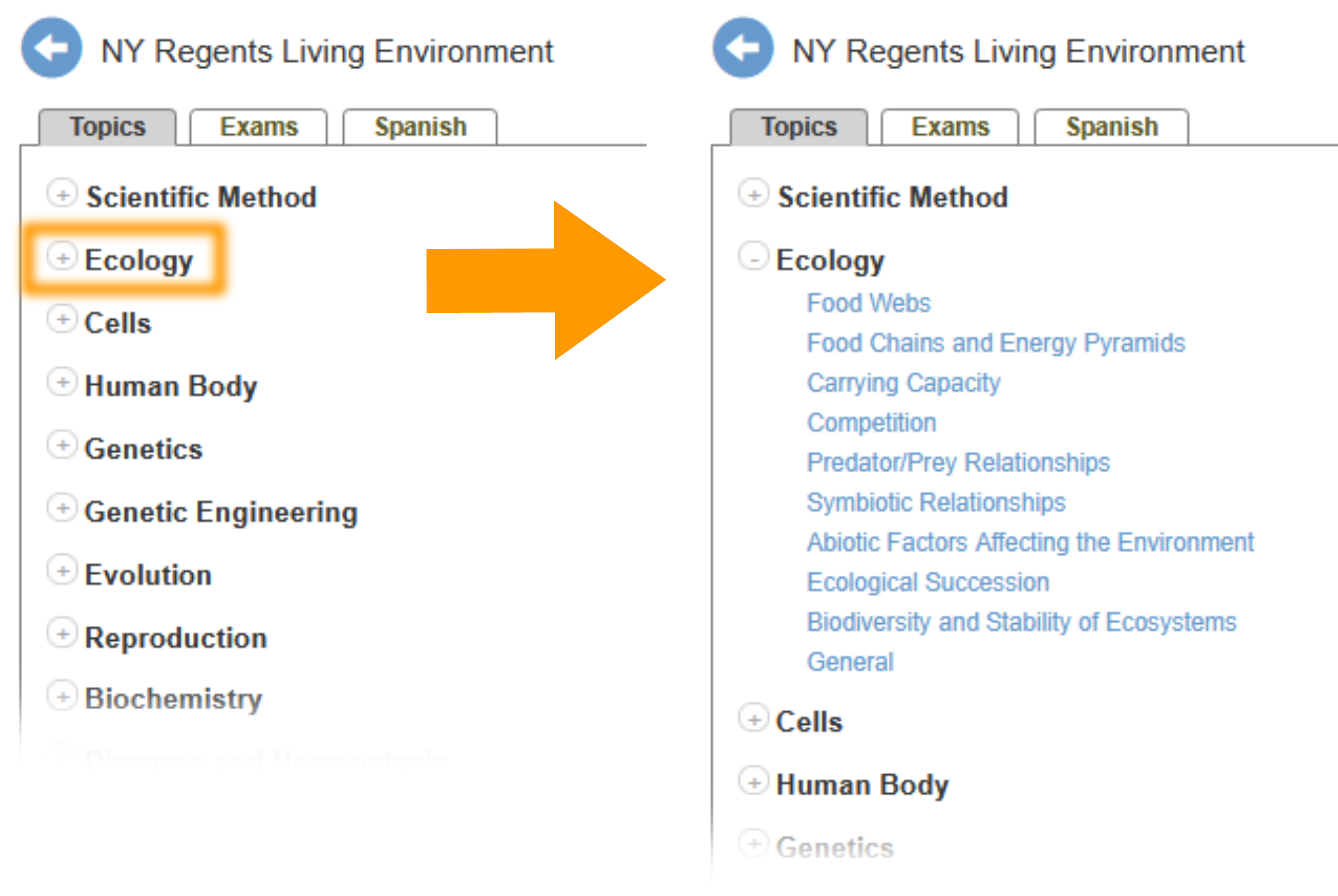The width and height of the screenshot is (1338, 896).
Task: Open Food Chains and Energy Pyramids
Action: 996,343
